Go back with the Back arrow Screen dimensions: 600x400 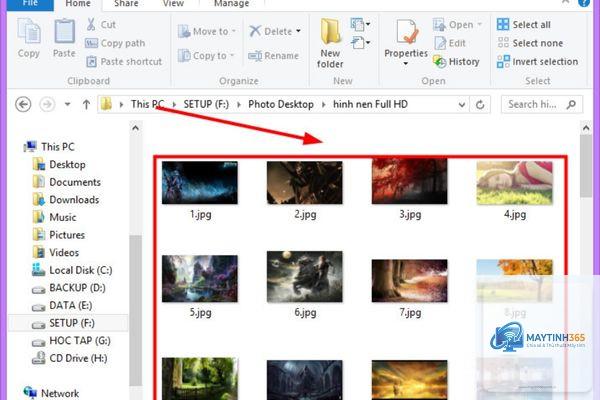tap(23, 104)
